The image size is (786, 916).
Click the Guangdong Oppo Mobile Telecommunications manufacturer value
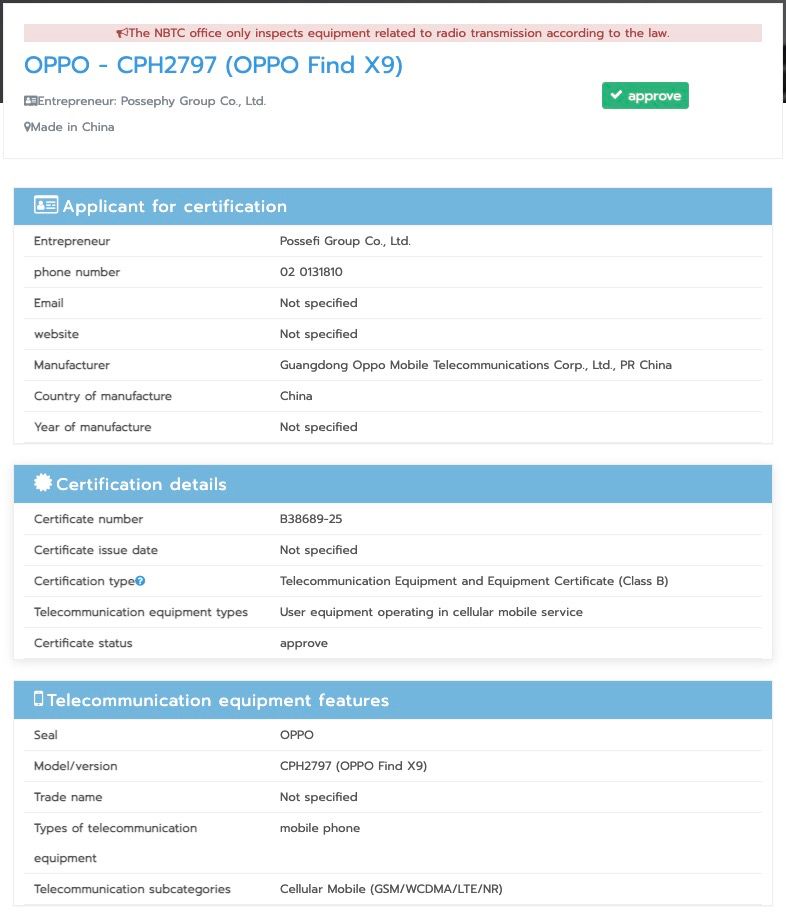(x=475, y=365)
